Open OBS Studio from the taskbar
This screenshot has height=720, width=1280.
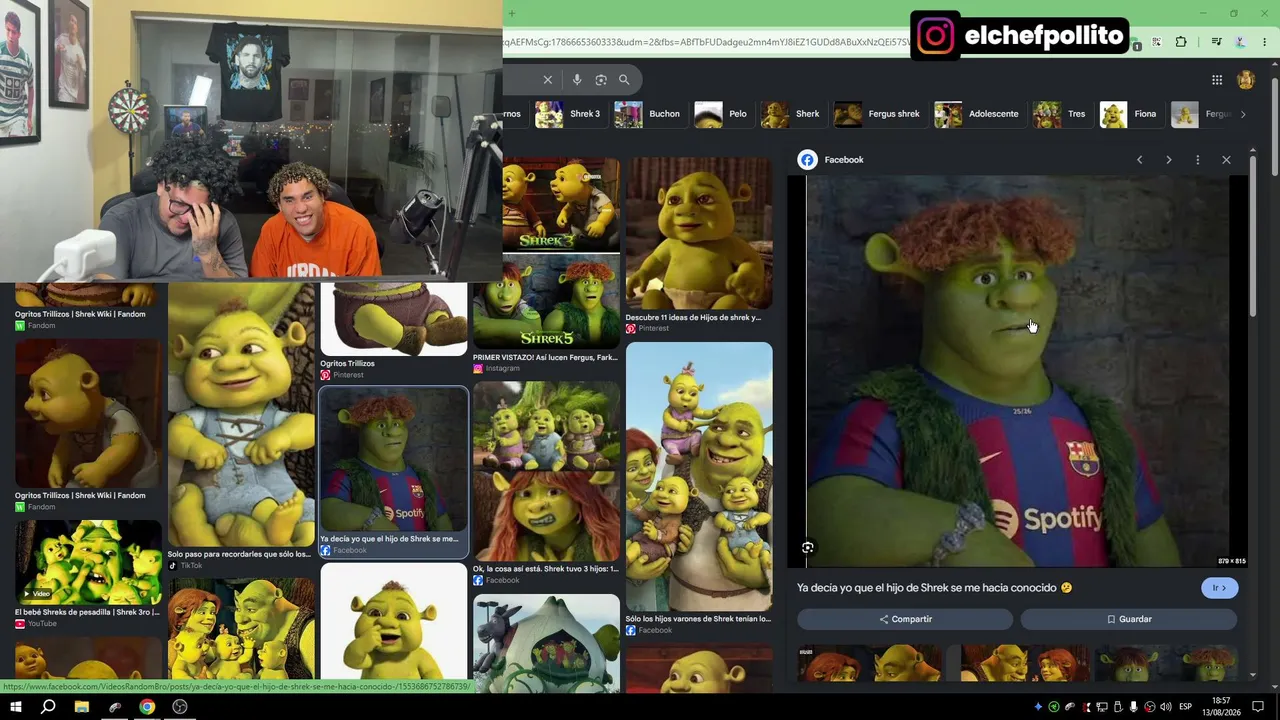tap(180, 707)
